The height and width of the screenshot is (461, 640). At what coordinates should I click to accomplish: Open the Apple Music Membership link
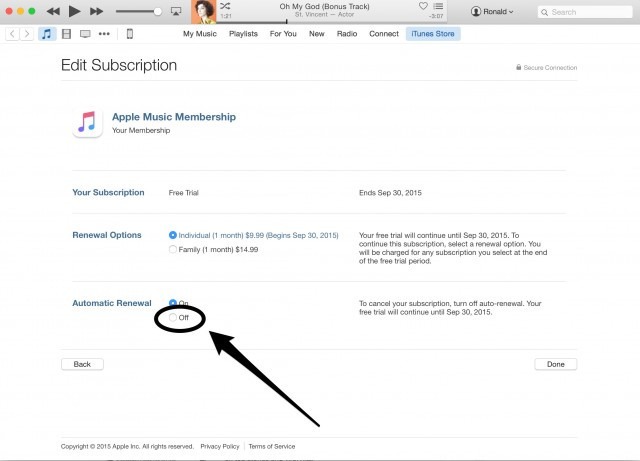(174, 117)
